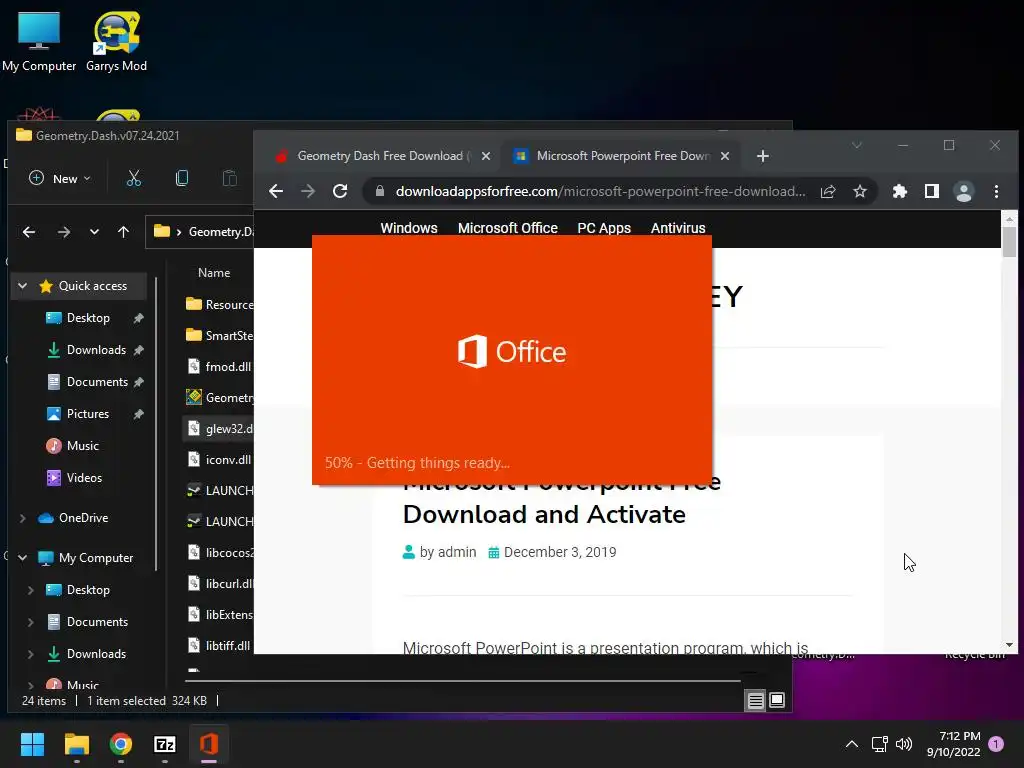The width and height of the screenshot is (1024, 768).
Task: Click the Chrome address bar URL
Action: point(600,191)
